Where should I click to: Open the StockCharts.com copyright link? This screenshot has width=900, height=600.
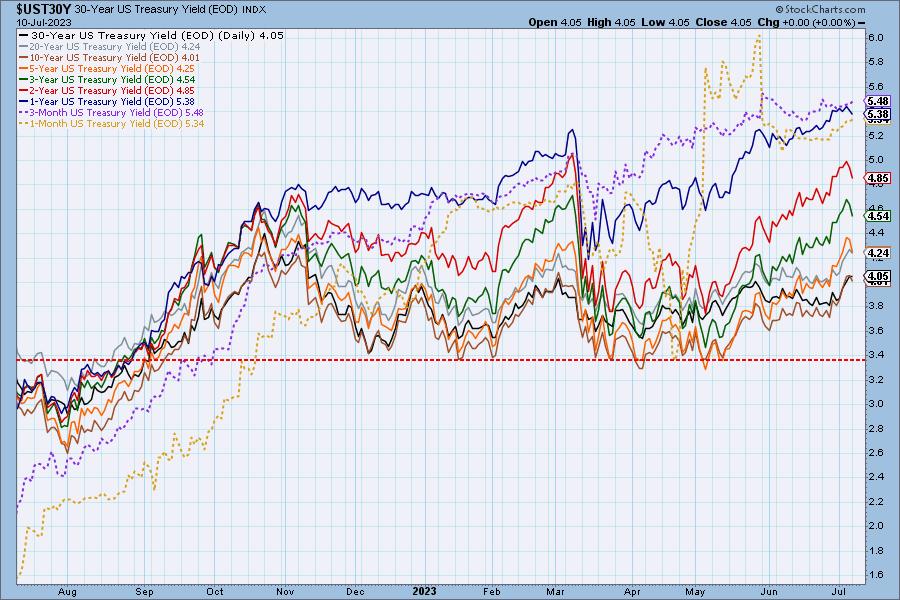coord(821,9)
